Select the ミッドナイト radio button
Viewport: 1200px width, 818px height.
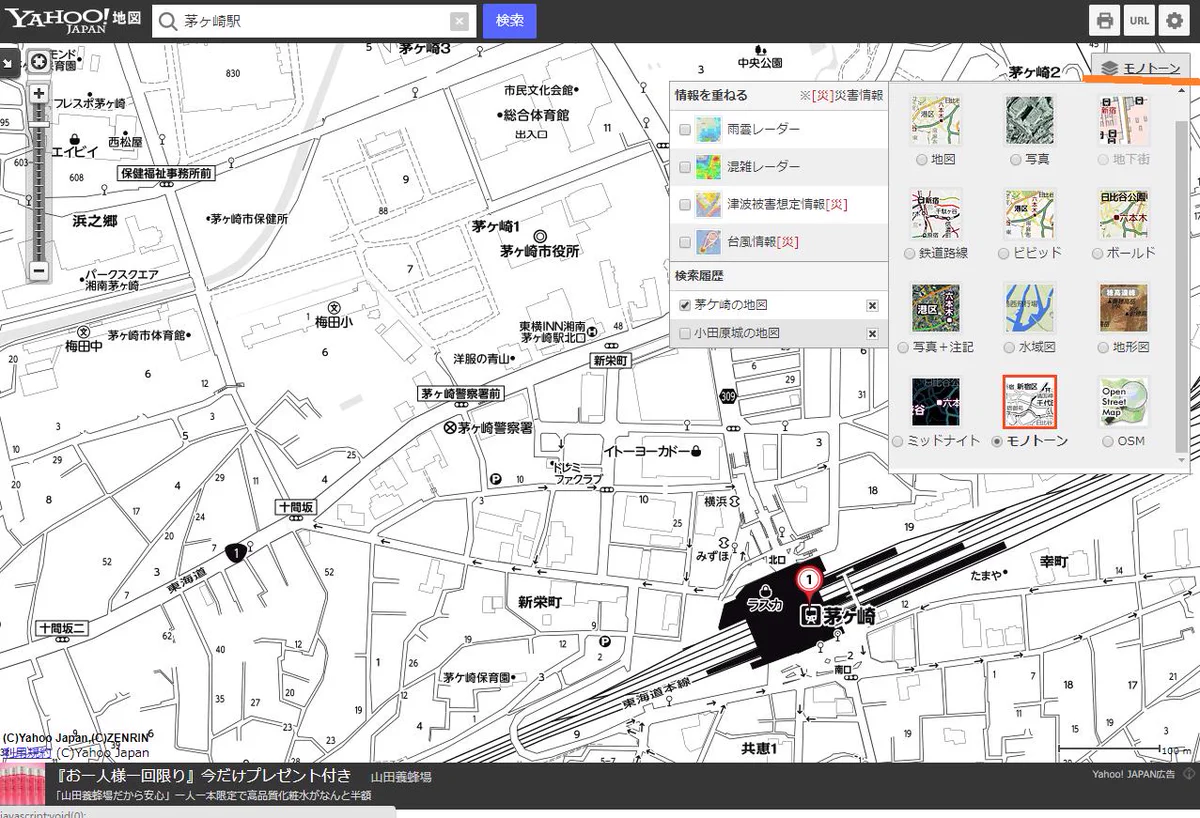coord(897,441)
